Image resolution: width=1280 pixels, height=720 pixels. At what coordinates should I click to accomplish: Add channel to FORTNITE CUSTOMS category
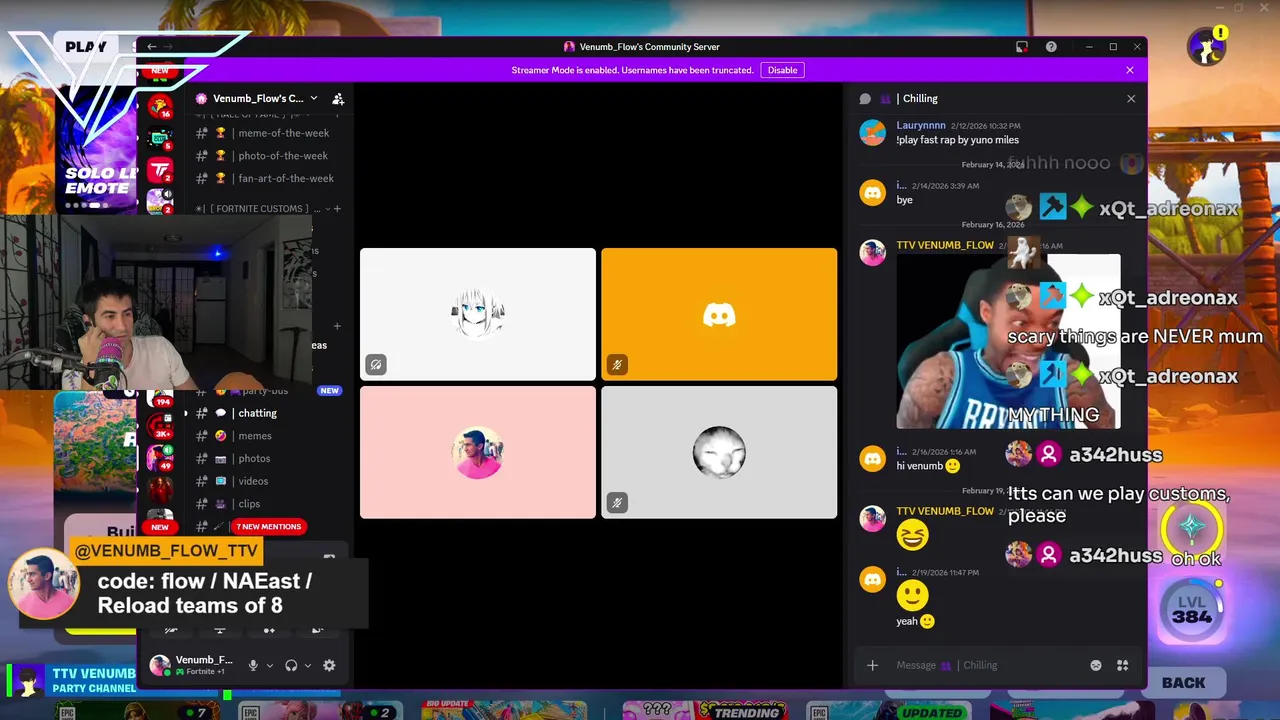(x=337, y=209)
